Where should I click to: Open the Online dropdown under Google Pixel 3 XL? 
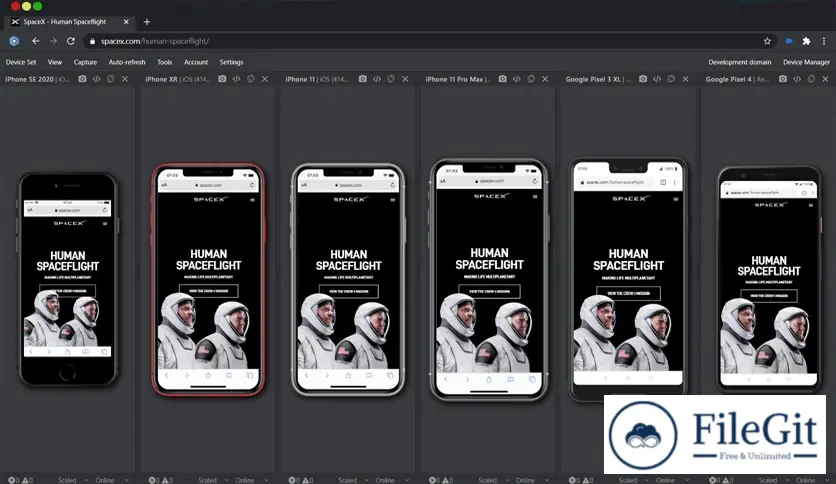672,480
